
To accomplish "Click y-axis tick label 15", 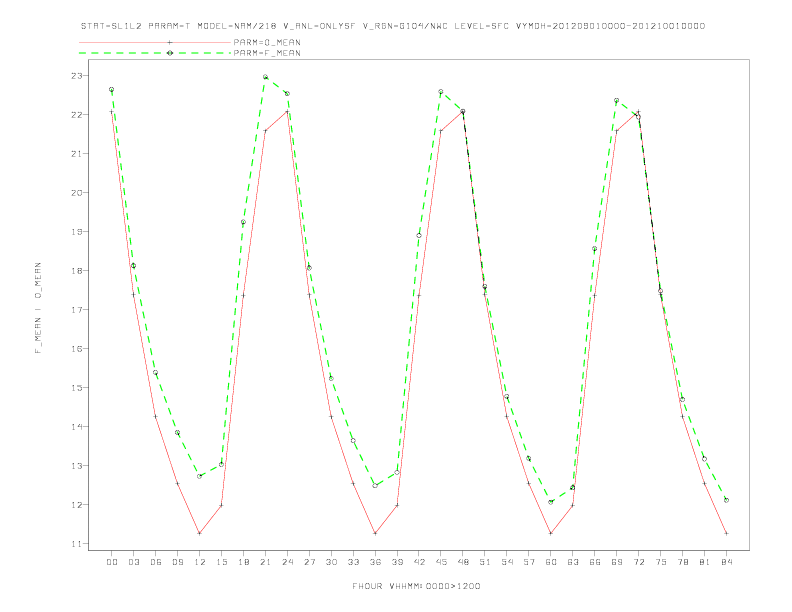I will tap(76, 388).
